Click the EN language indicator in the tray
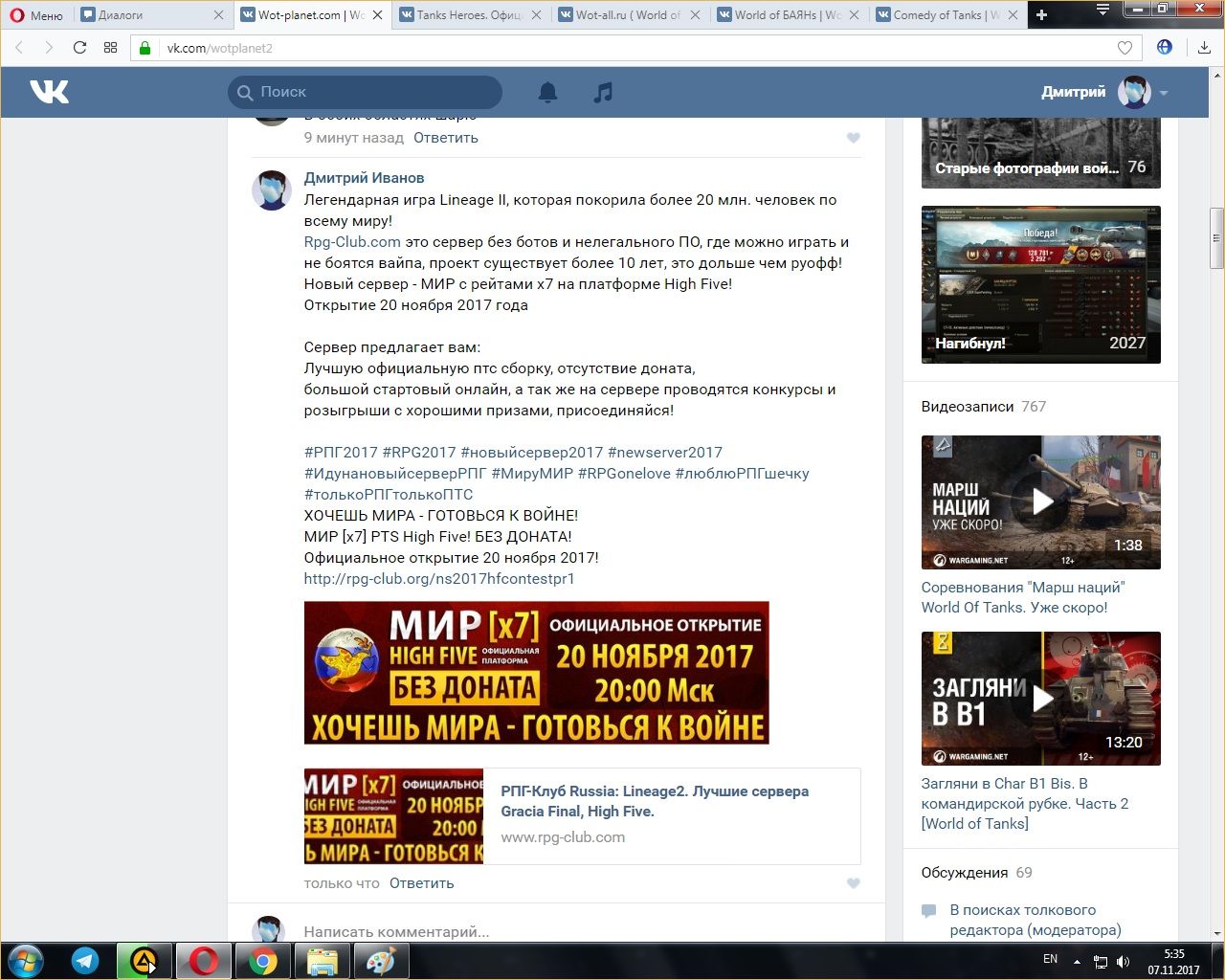 (1050, 959)
